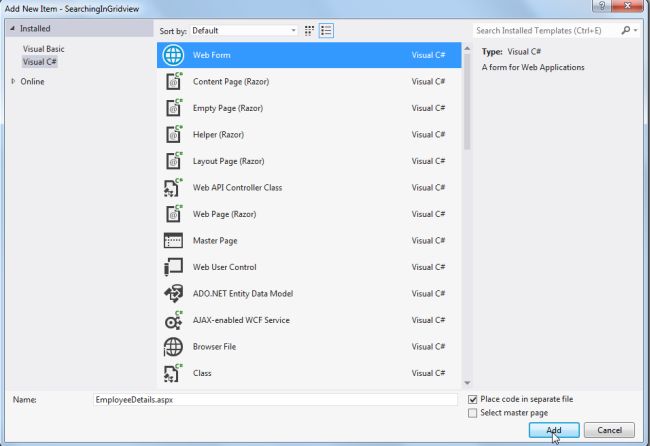The image size is (650, 446).
Task: Switch to small icons grid view
Action: pyautogui.click(x=309, y=31)
